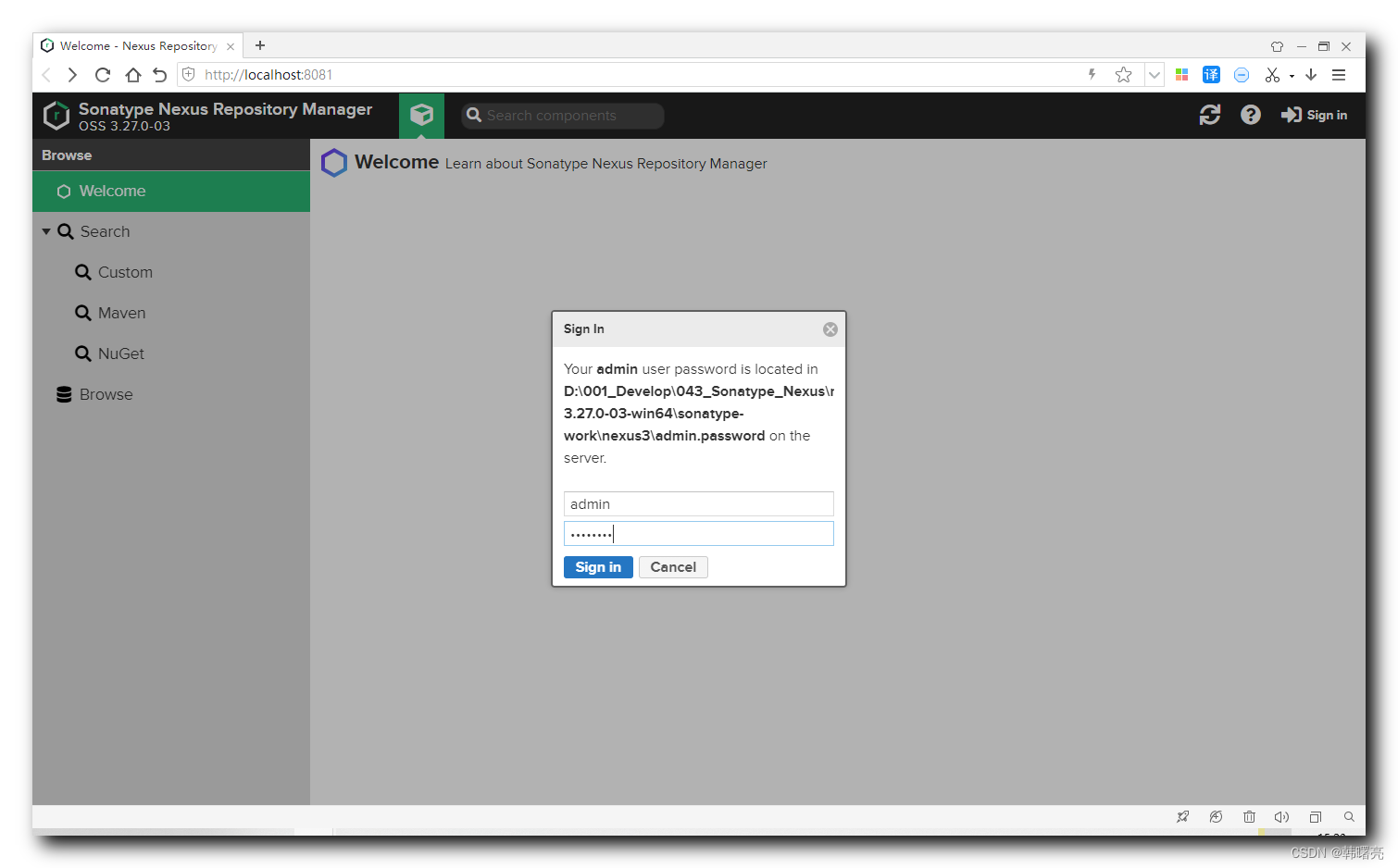Click the skin shirt icon in title bar
This screenshot has width=1398, height=868.
[x=1277, y=46]
